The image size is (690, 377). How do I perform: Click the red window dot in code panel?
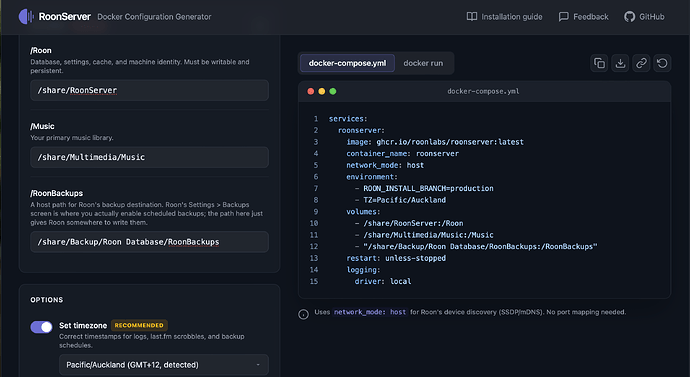(311, 91)
